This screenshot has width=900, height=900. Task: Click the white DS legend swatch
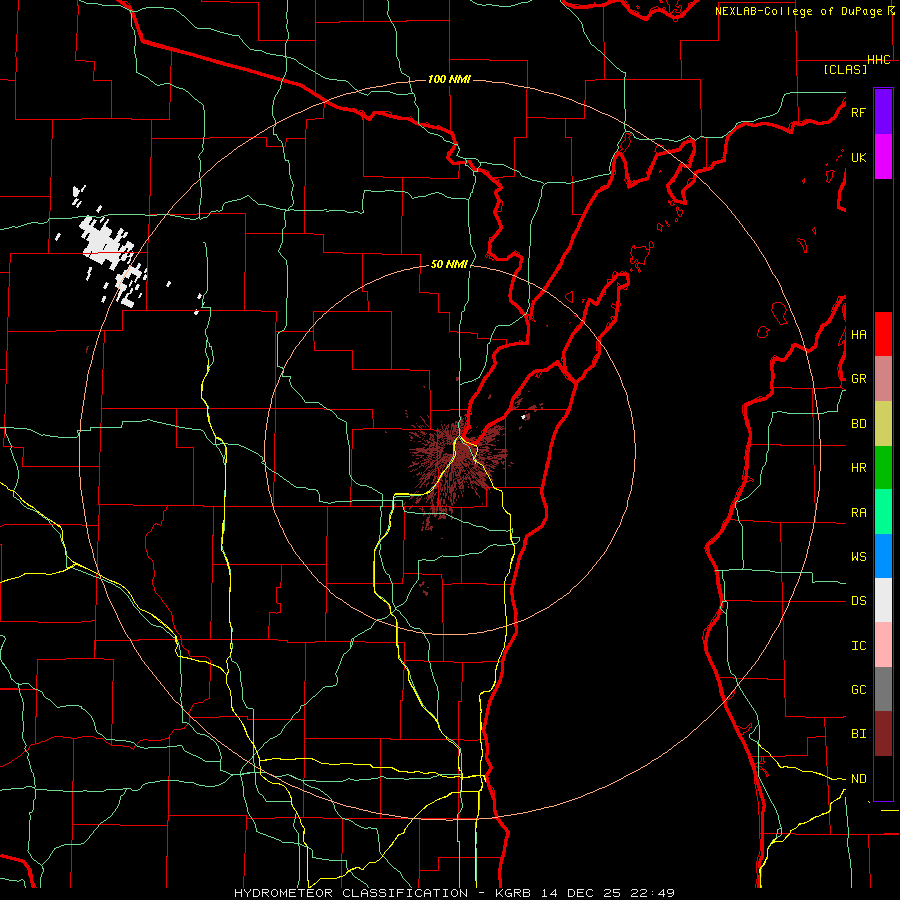tap(883, 600)
